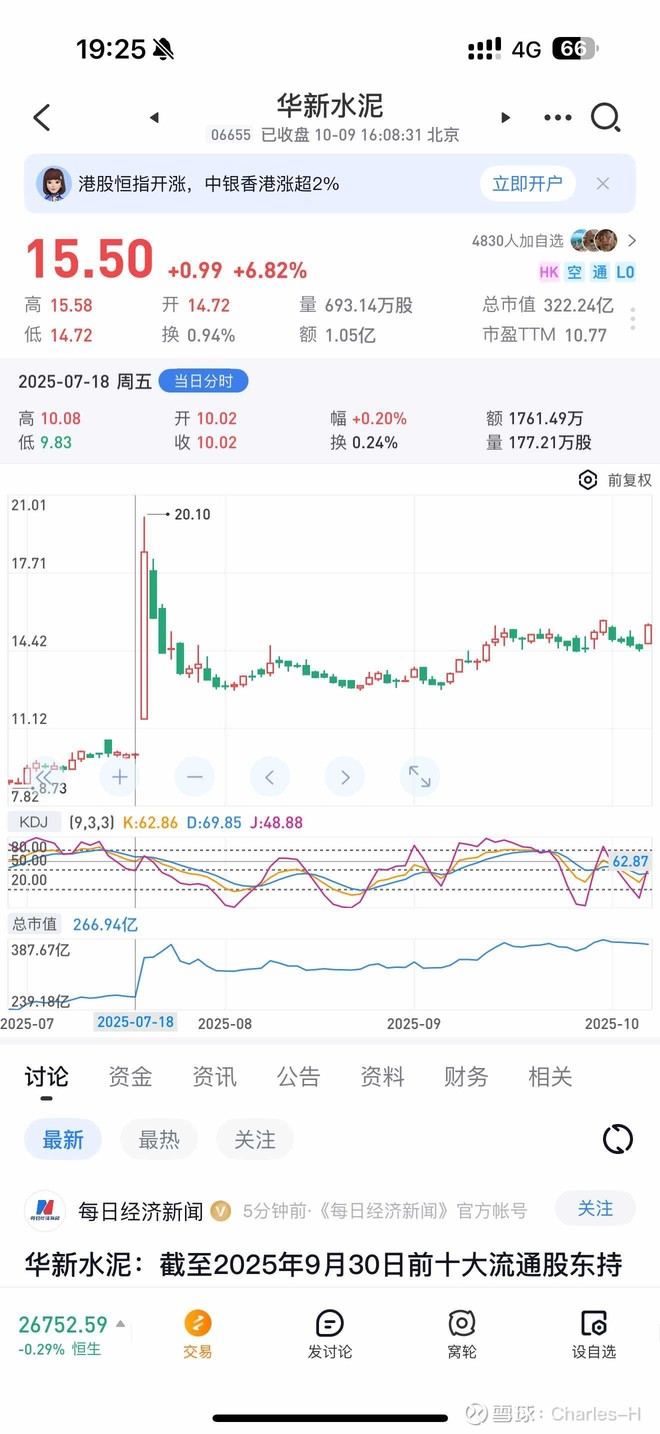This screenshot has width=660, height=1434.
Task: Tap 设自选 to add to watchlist
Action: tap(594, 1334)
